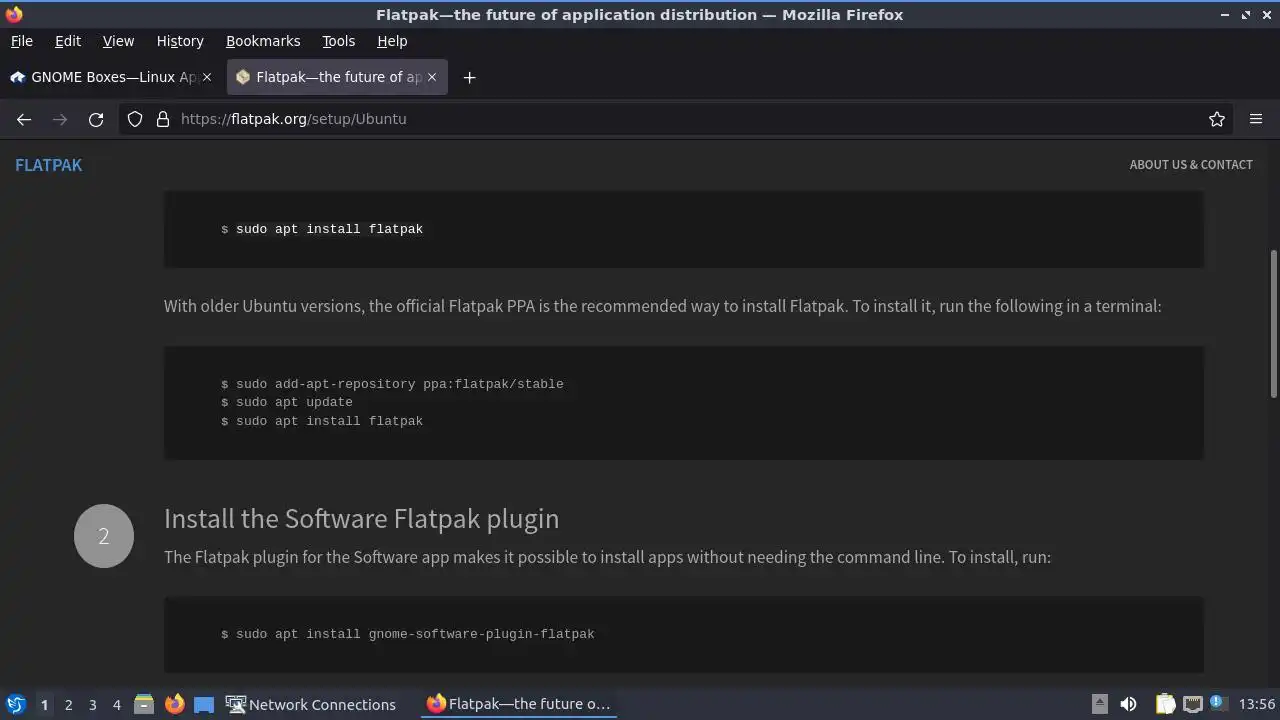1280x720 pixels.
Task: Open the LXQt application menu in the panel
Action: (15, 704)
